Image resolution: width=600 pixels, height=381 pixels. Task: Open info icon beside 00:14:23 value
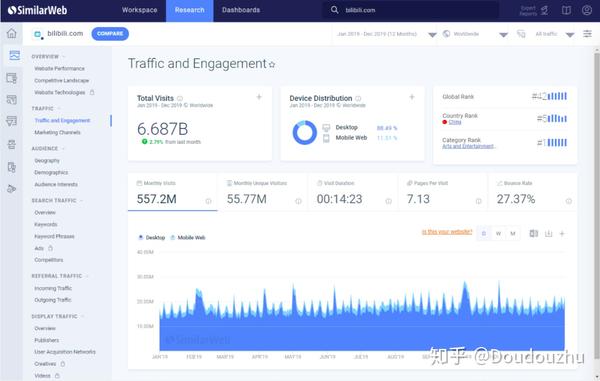(388, 201)
